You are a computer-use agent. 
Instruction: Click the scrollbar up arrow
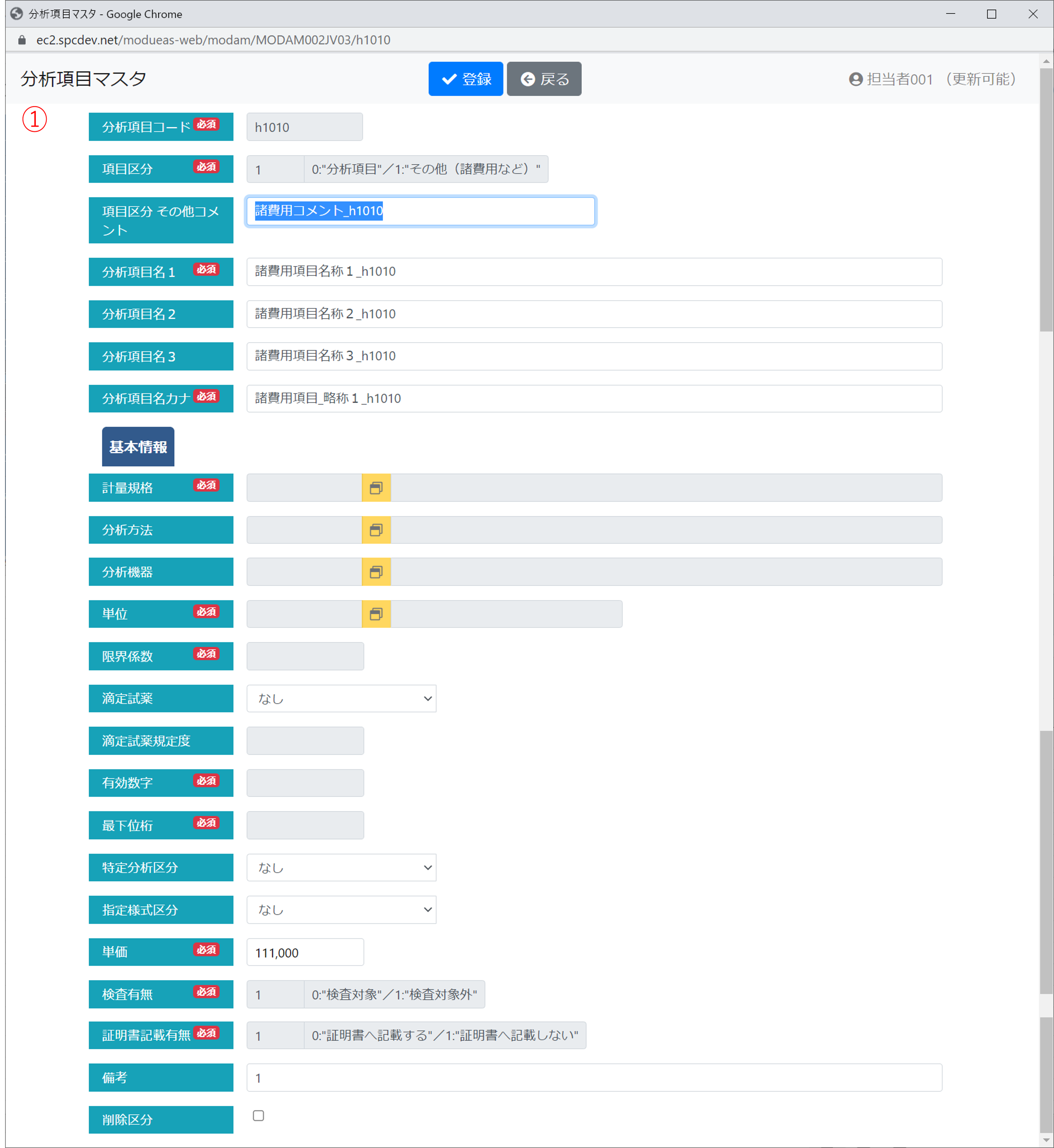pos(1046,61)
